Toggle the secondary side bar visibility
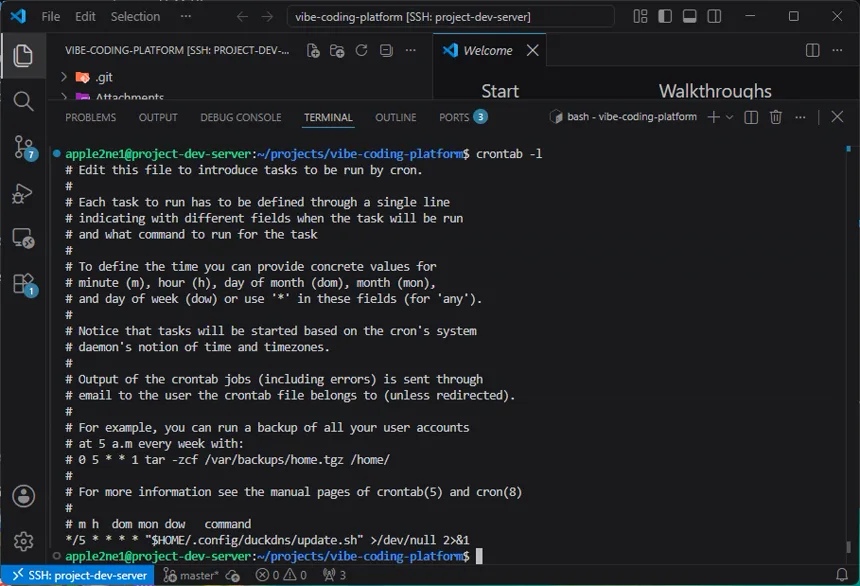This screenshot has height=586, width=860. (x=714, y=16)
